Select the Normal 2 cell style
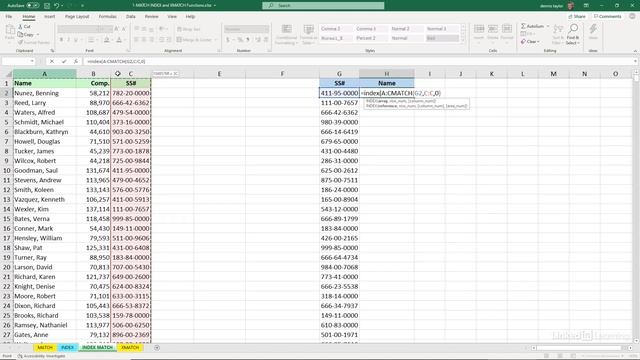The image size is (640, 360). [406, 29]
